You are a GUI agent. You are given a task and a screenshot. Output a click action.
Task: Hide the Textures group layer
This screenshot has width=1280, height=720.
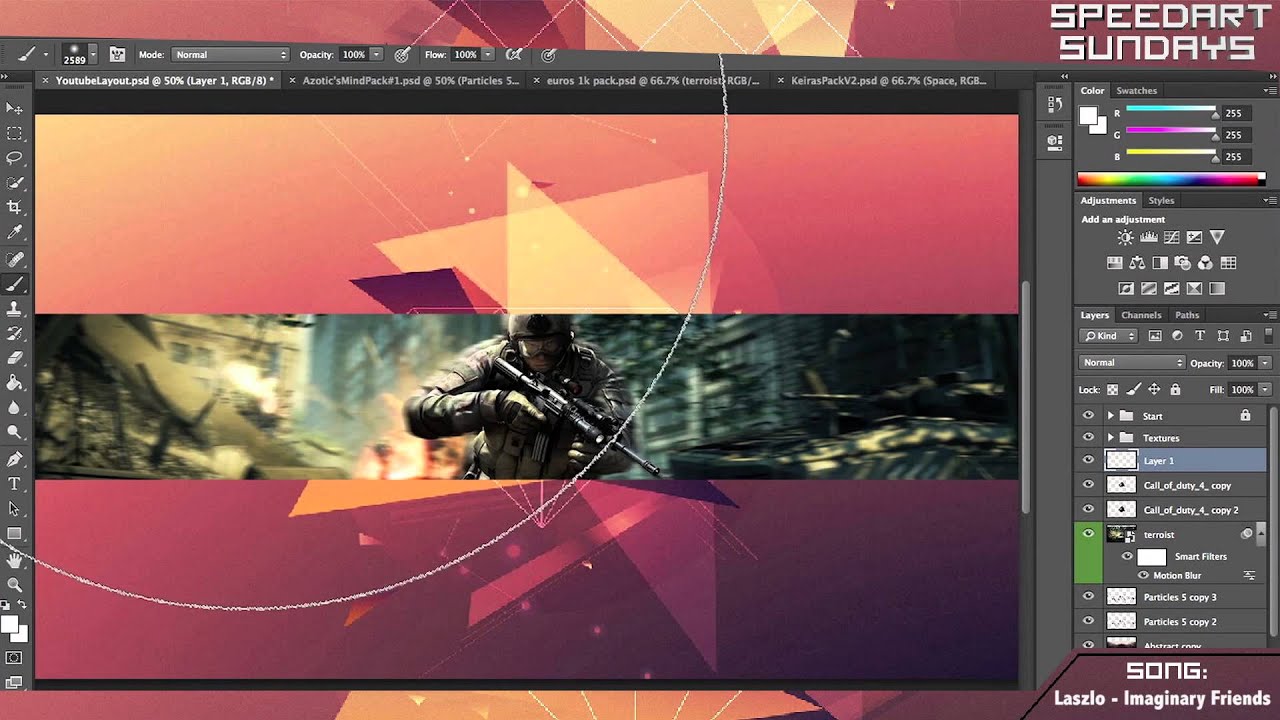click(1088, 437)
